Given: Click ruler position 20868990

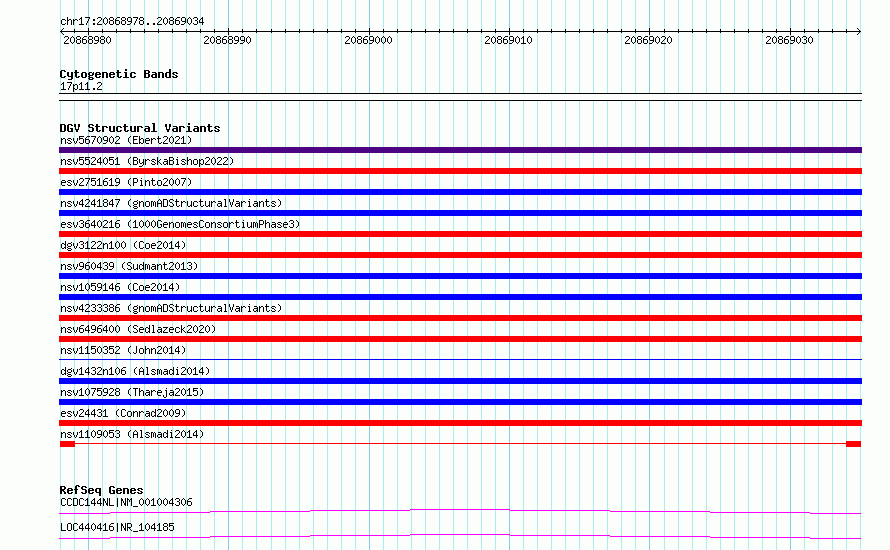Looking at the screenshot, I should [227, 40].
